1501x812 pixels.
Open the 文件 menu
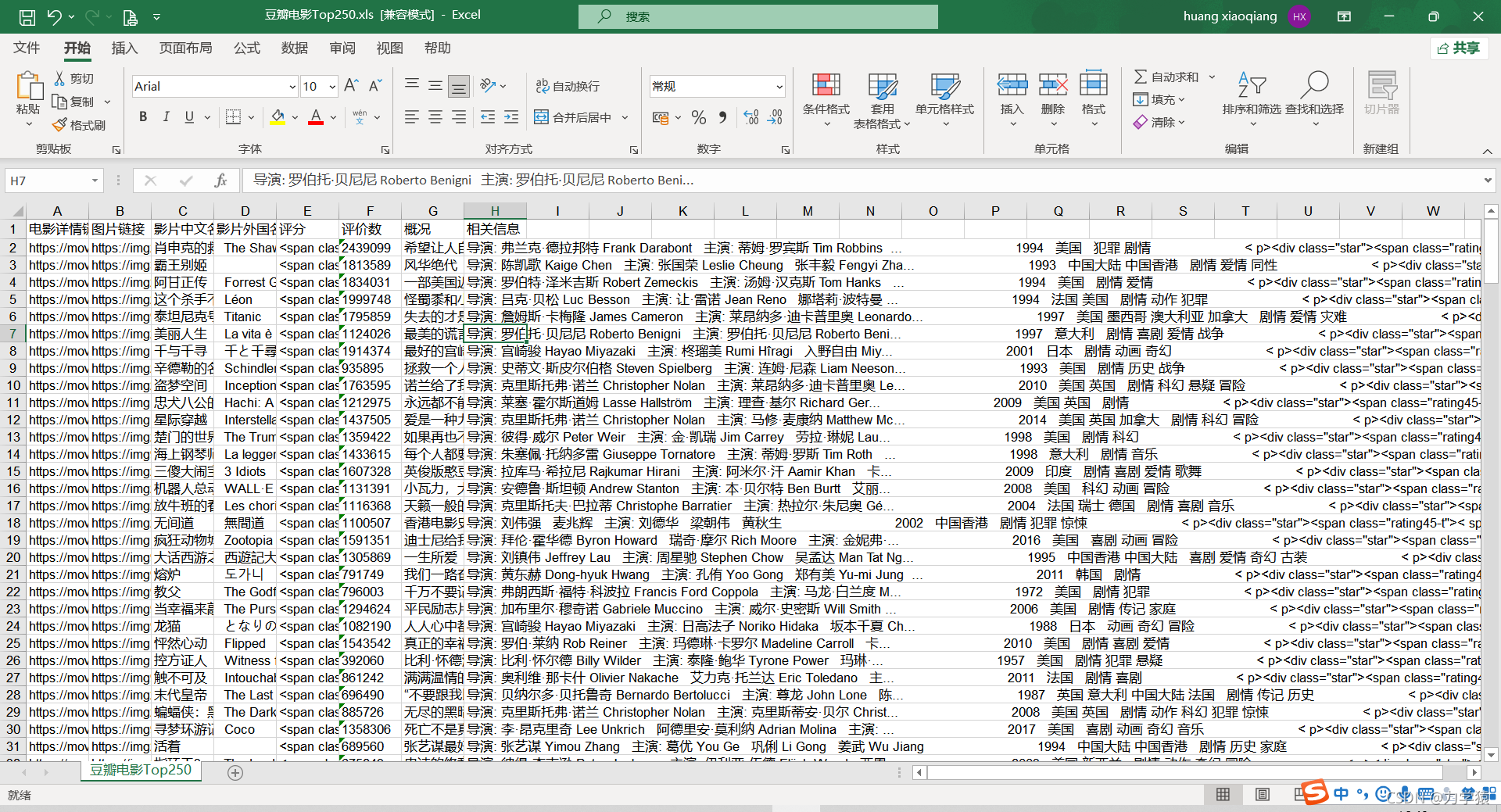tap(27, 48)
